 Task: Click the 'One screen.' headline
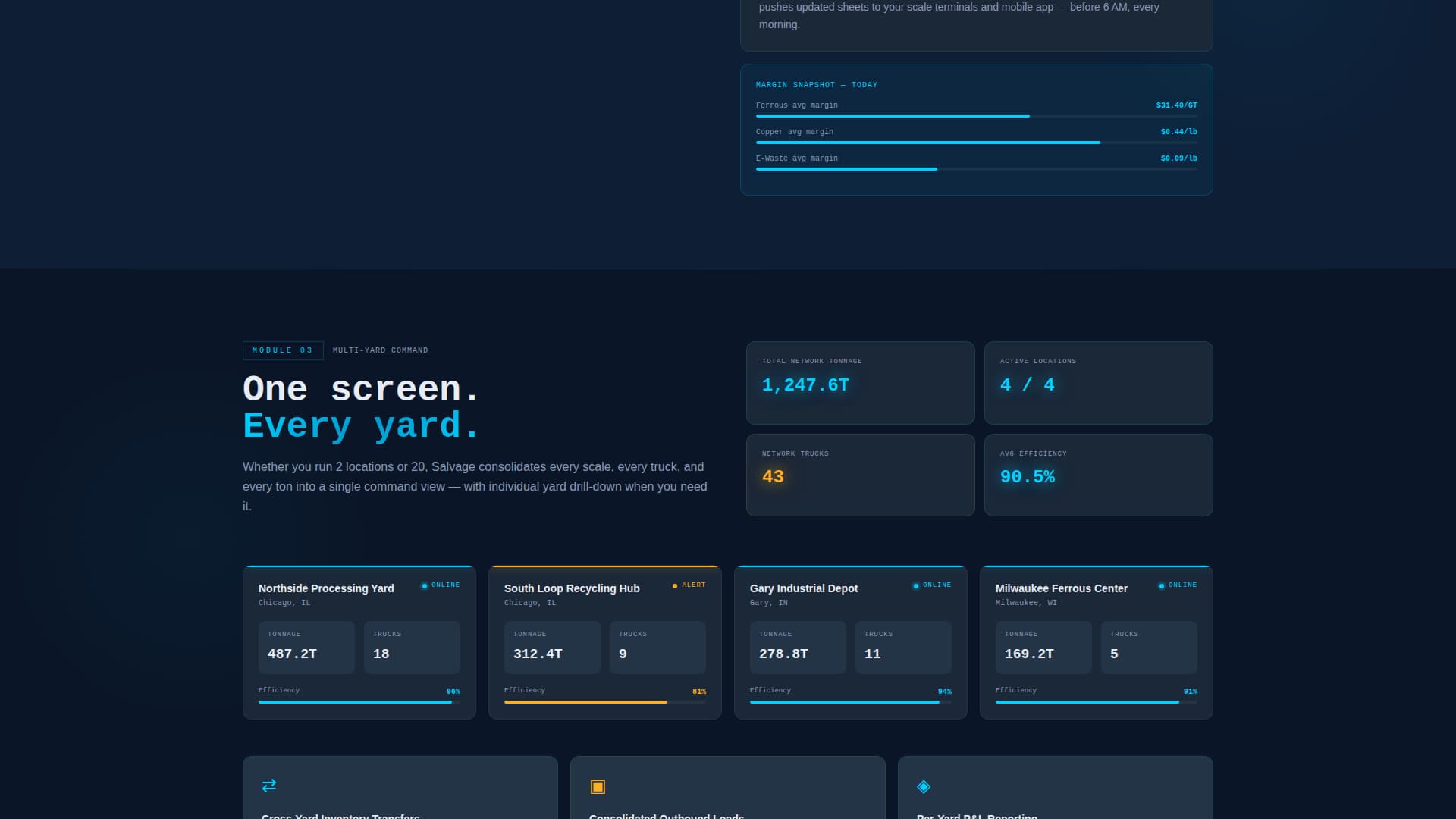pos(361,390)
